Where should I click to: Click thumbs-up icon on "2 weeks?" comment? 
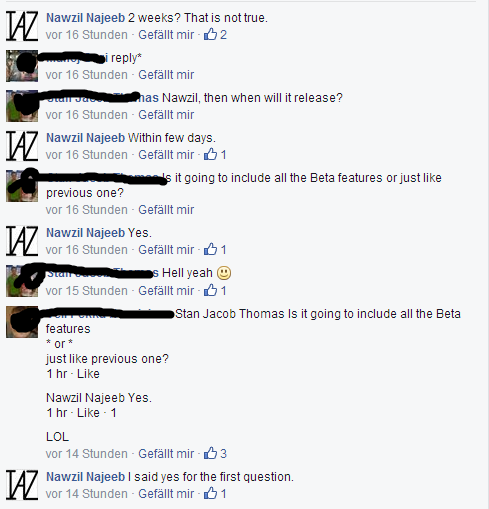210,34
